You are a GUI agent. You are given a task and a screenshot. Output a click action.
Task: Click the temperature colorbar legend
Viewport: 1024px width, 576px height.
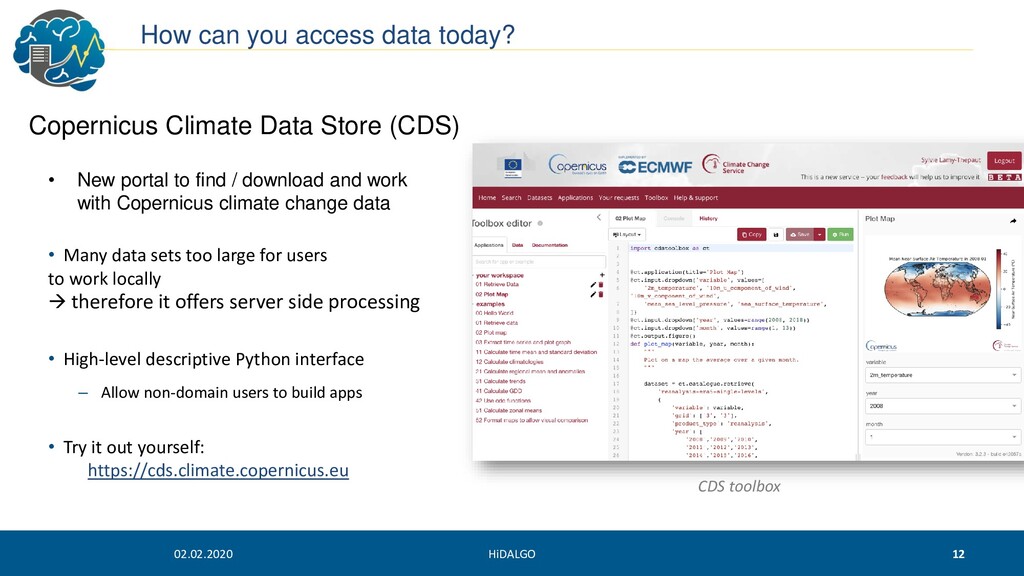click(999, 289)
